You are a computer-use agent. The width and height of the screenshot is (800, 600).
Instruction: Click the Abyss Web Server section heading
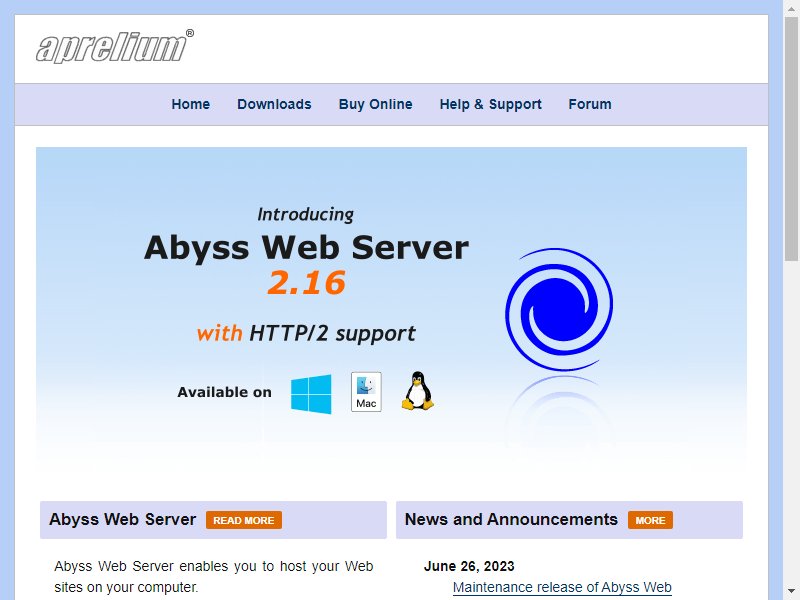click(122, 519)
